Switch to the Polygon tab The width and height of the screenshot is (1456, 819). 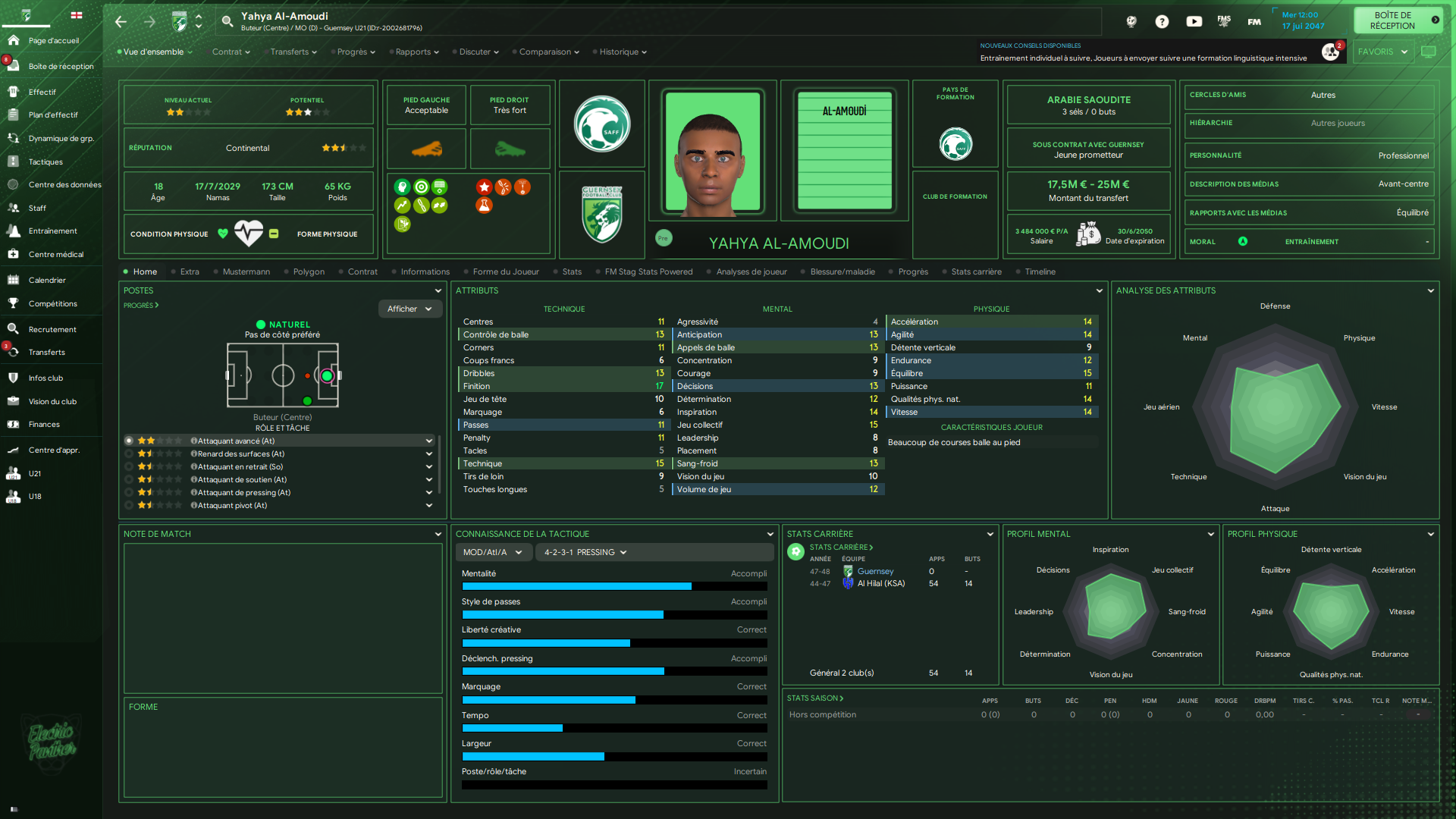click(309, 271)
